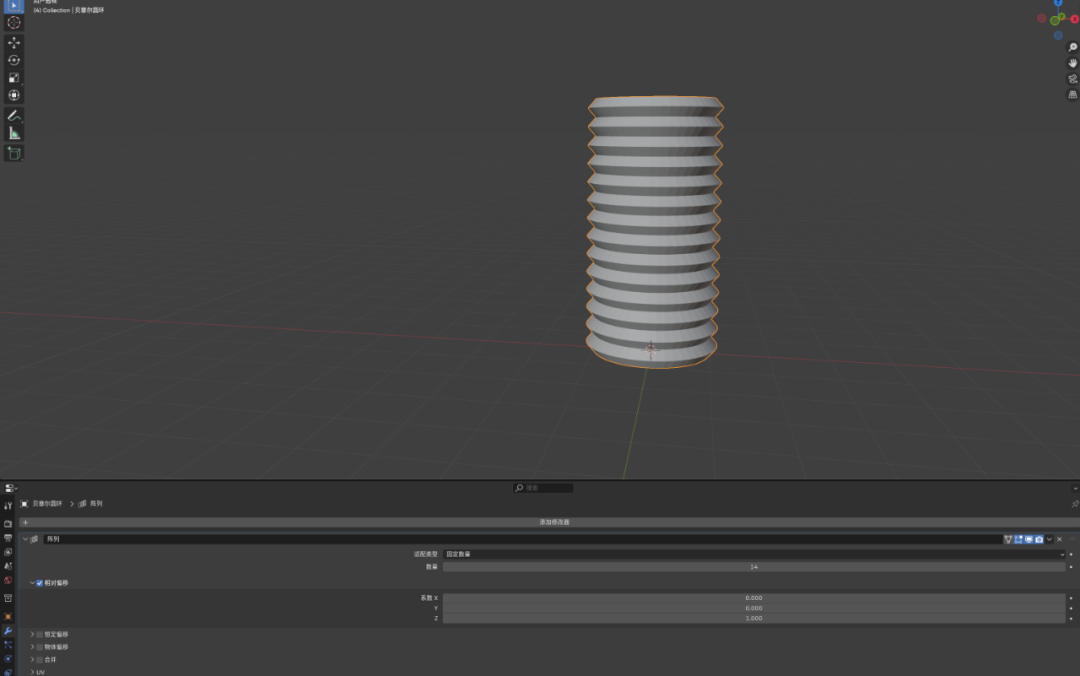Enable the 合并 merge checkbox
Image resolution: width=1080 pixels, height=676 pixels.
click(x=39, y=659)
